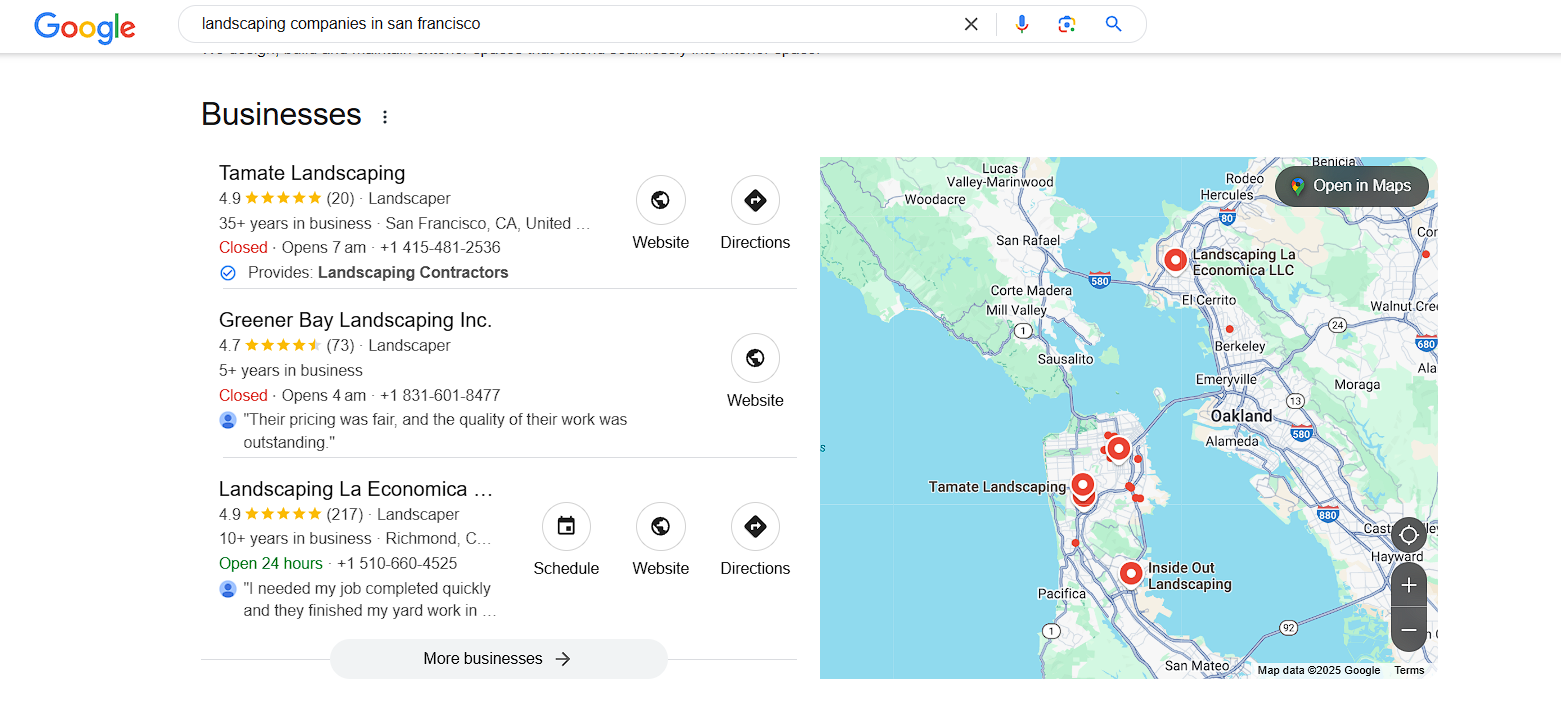Schedule with Landscaping La Economica
The height and width of the screenshot is (711, 1561).
566,526
